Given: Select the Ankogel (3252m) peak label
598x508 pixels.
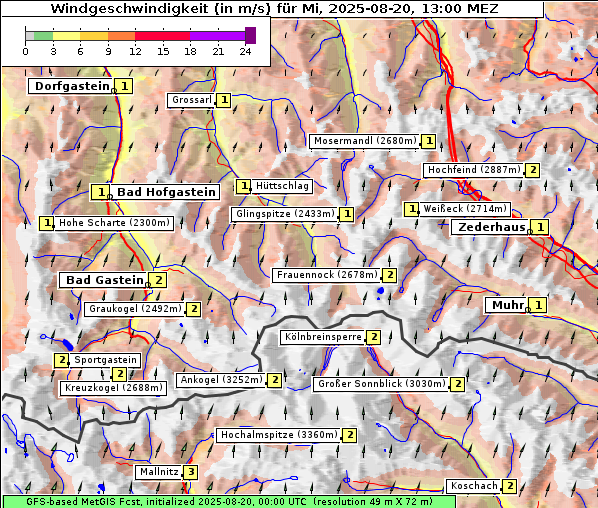Looking at the screenshot, I should [x=222, y=380].
